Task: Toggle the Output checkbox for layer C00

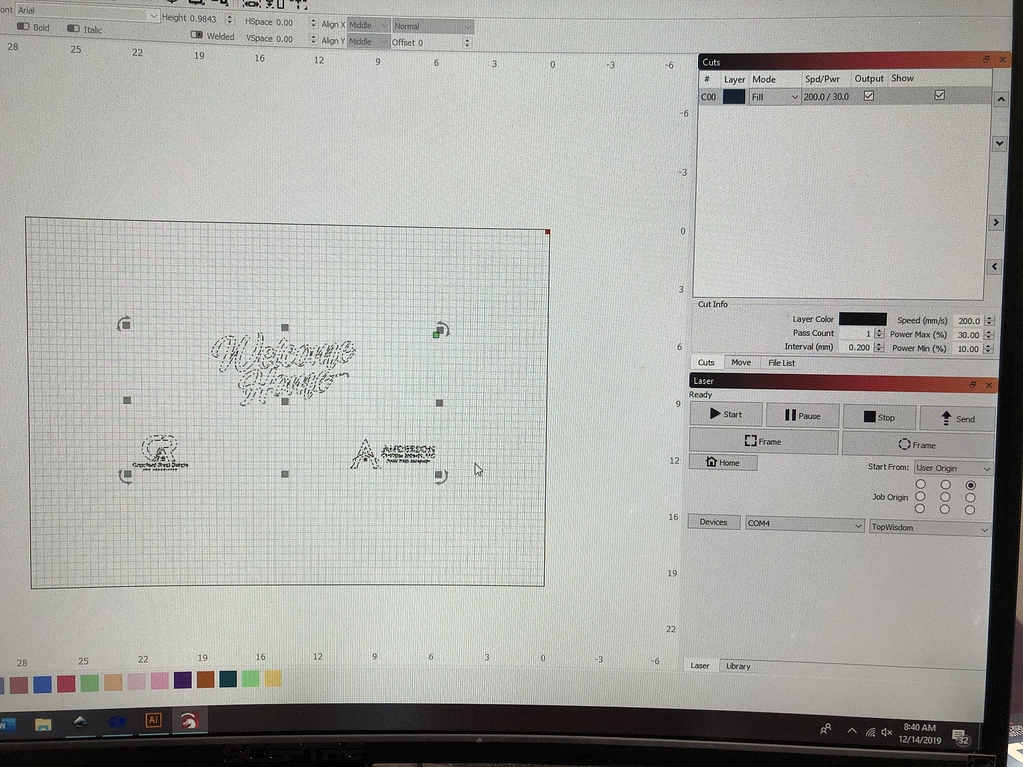Action: [868, 96]
